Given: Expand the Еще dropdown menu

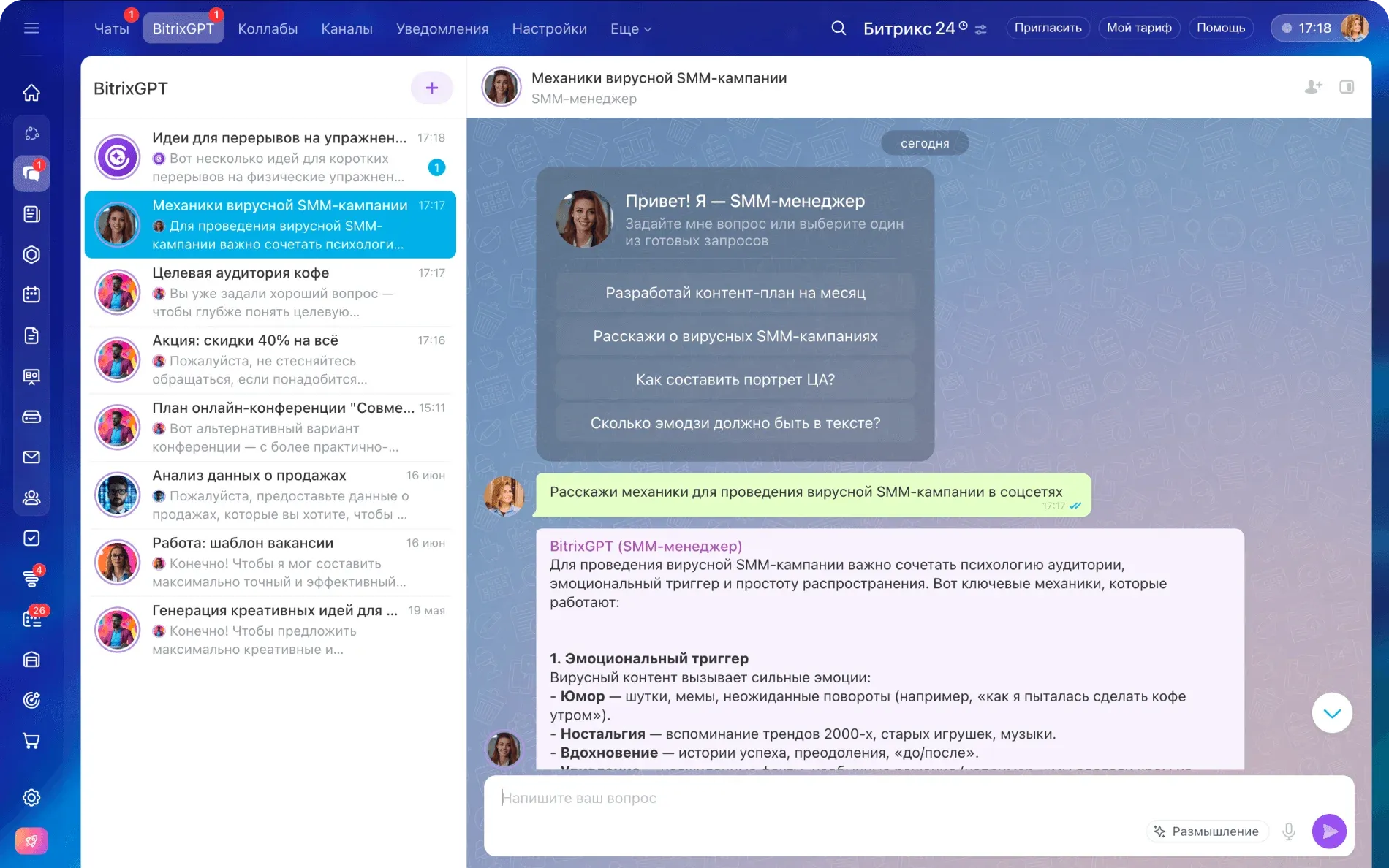Looking at the screenshot, I should point(630,29).
